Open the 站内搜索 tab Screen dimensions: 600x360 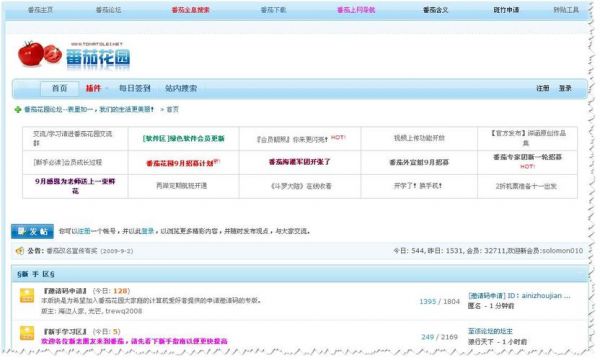[x=181, y=88]
